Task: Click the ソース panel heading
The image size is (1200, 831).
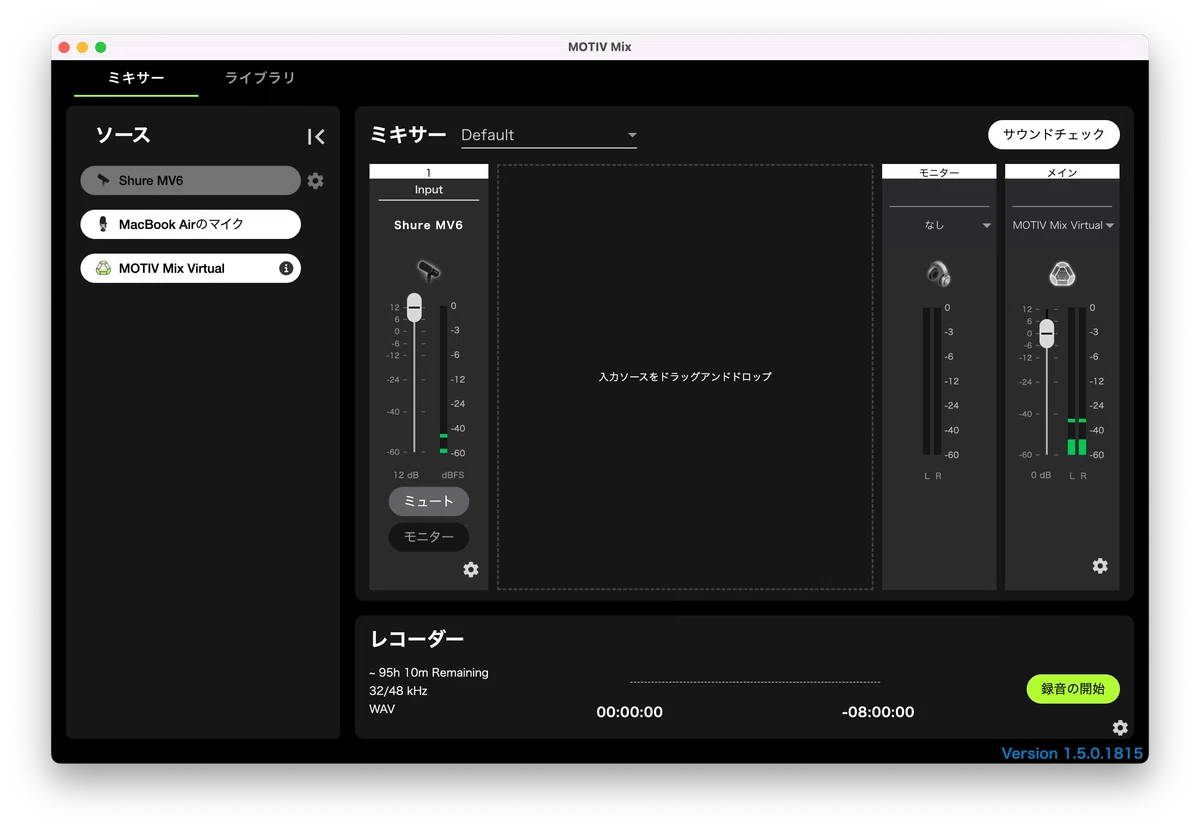Action: coord(122,135)
